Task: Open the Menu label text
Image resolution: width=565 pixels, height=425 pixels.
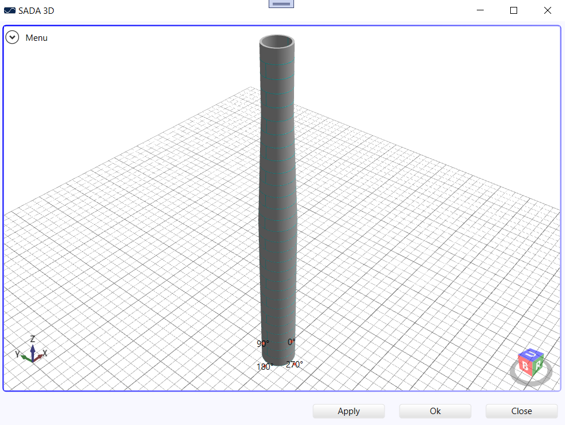Action: [36, 38]
